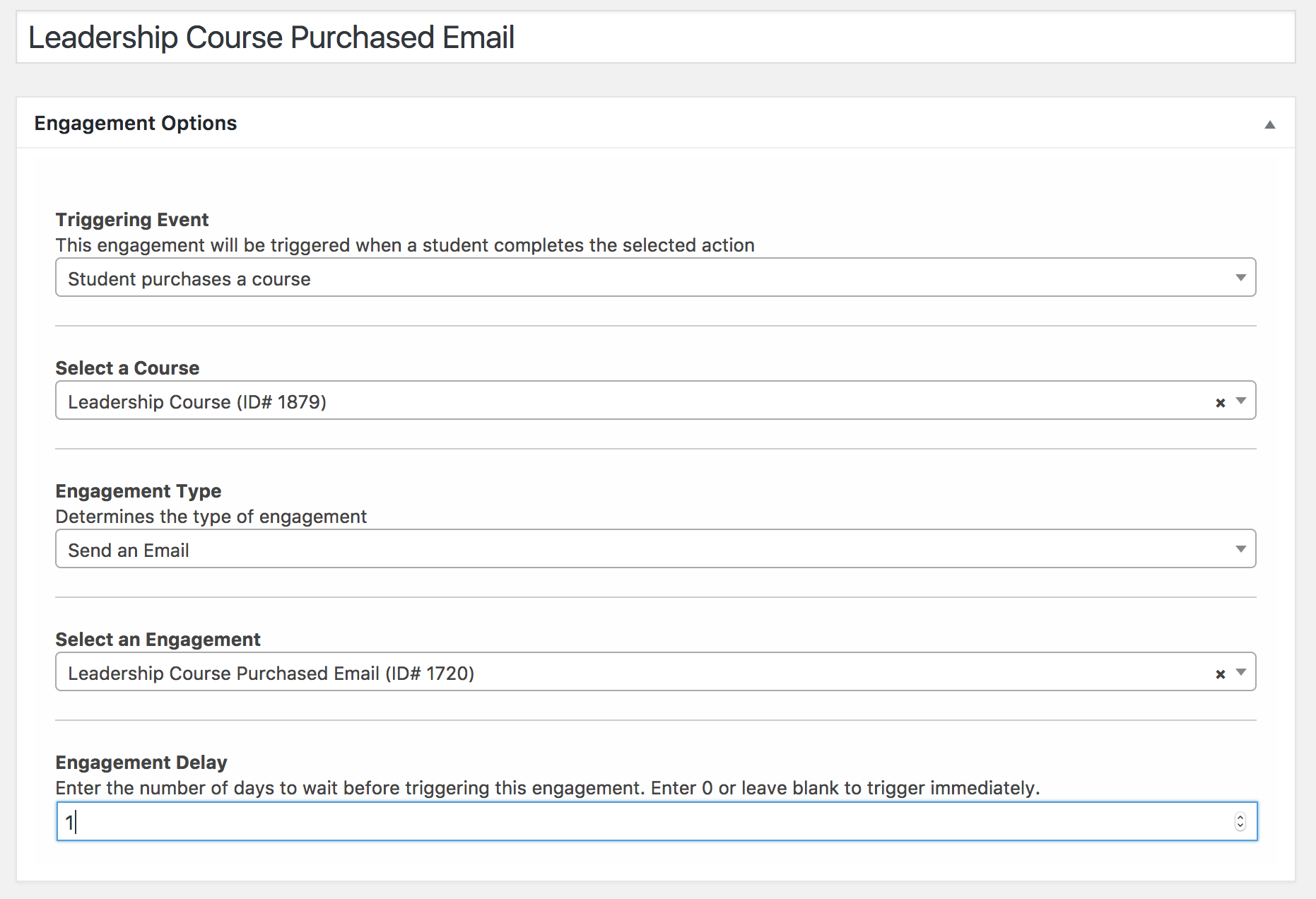The image size is (1316, 899).
Task: Increase Engagement Delay with stepper up arrow
Action: pos(1240,817)
